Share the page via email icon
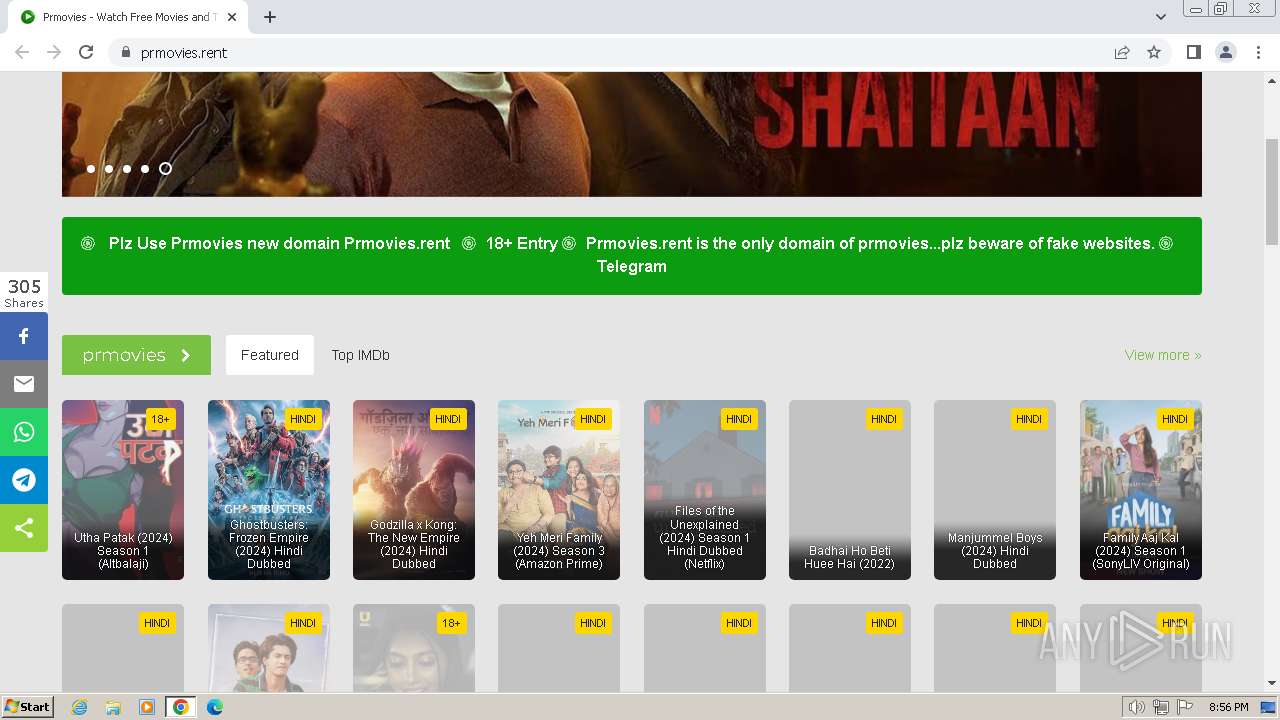This screenshot has height=720, width=1280. point(24,384)
